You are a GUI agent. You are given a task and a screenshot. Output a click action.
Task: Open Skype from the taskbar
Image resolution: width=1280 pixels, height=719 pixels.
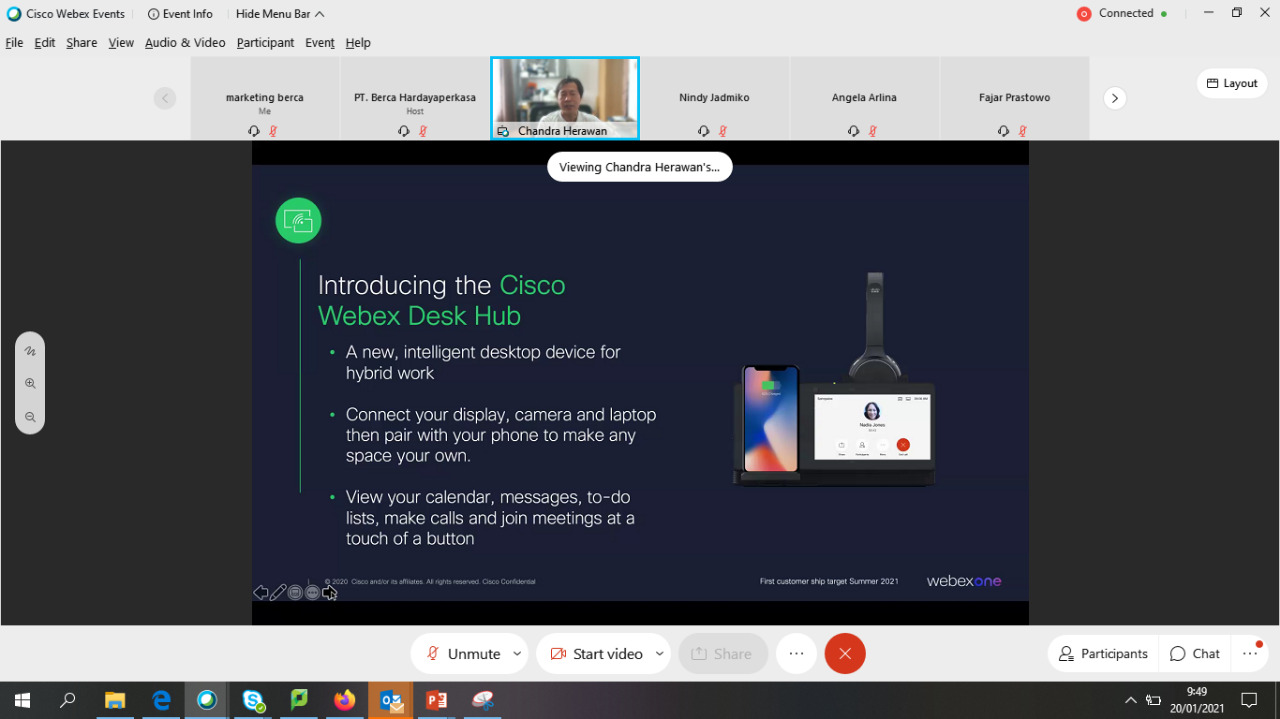click(x=253, y=700)
